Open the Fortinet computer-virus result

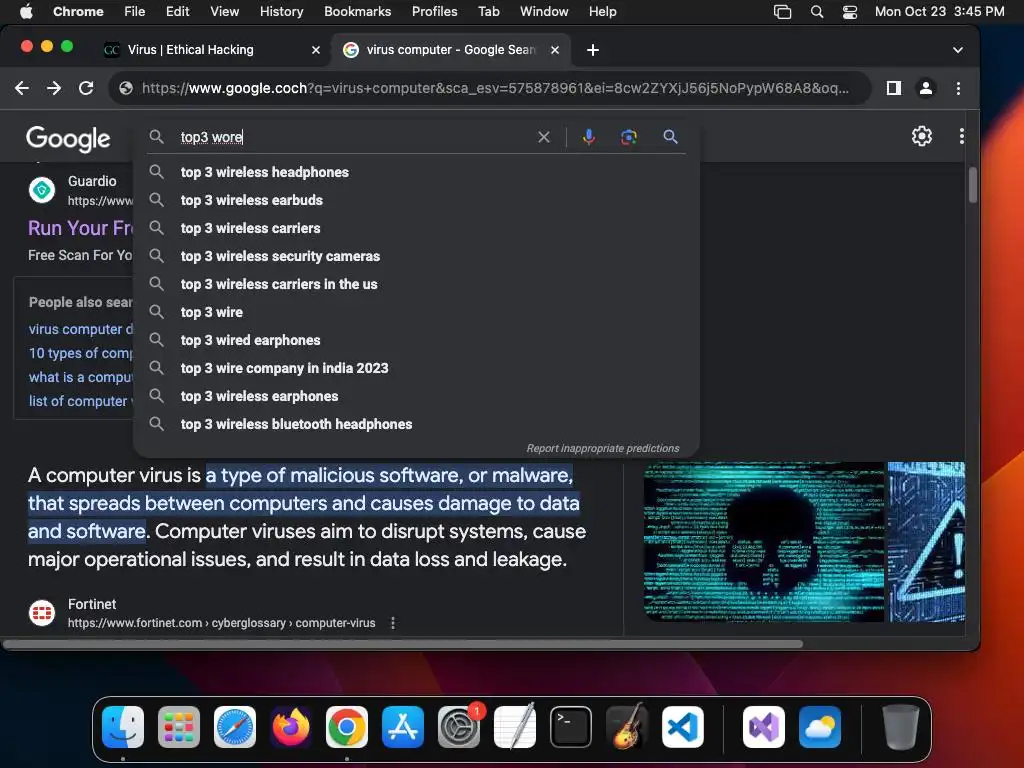pos(221,623)
